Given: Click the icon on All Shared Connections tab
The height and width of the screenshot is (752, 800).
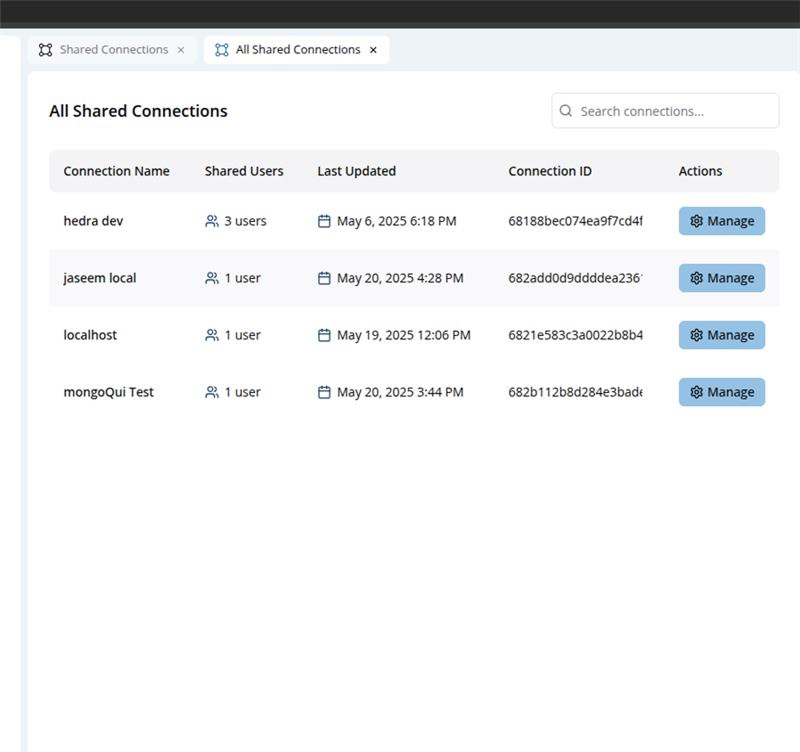Looking at the screenshot, I should tap(222, 50).
